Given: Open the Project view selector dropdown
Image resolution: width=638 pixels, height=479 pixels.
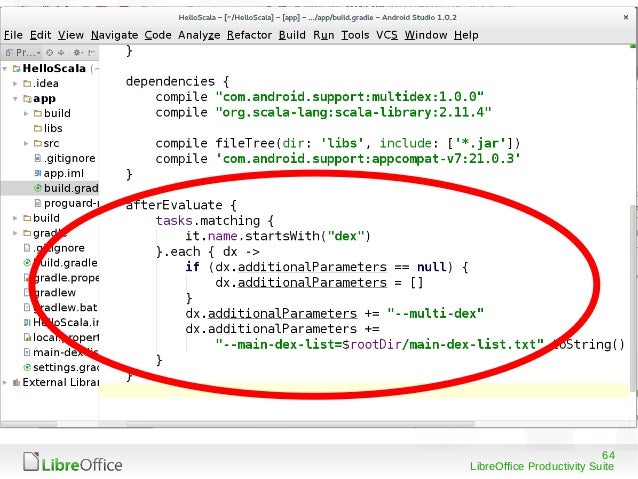Looking at the screenshot, I should tap(23, 52).
